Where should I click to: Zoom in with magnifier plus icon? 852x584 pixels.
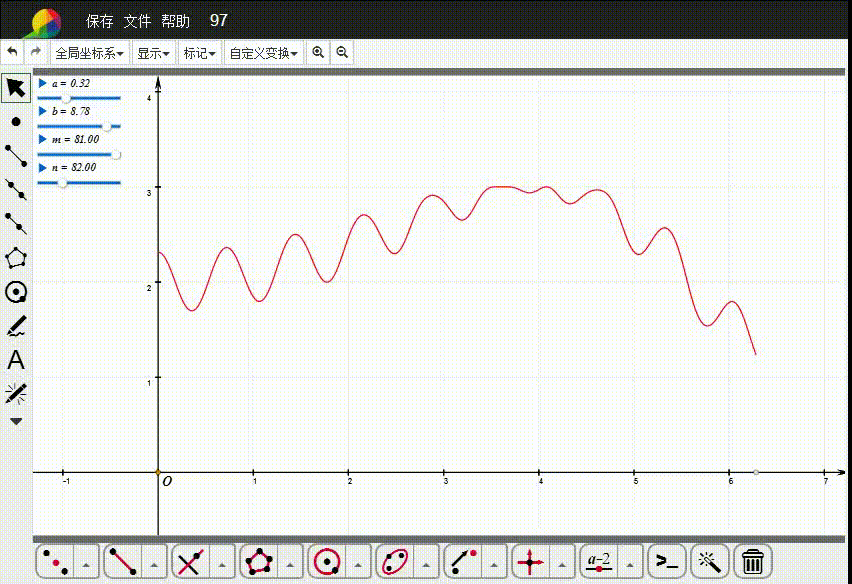[x=318, y=53]
